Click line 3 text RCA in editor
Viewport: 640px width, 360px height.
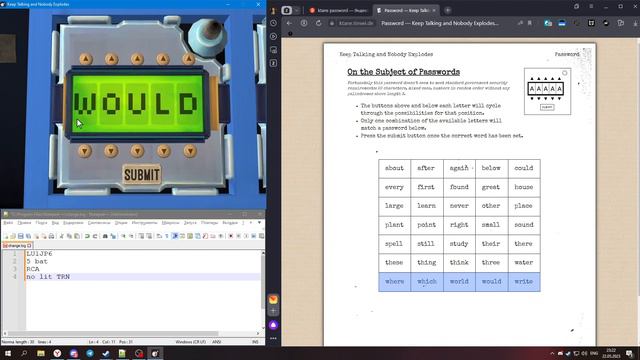tap(33, 269)
